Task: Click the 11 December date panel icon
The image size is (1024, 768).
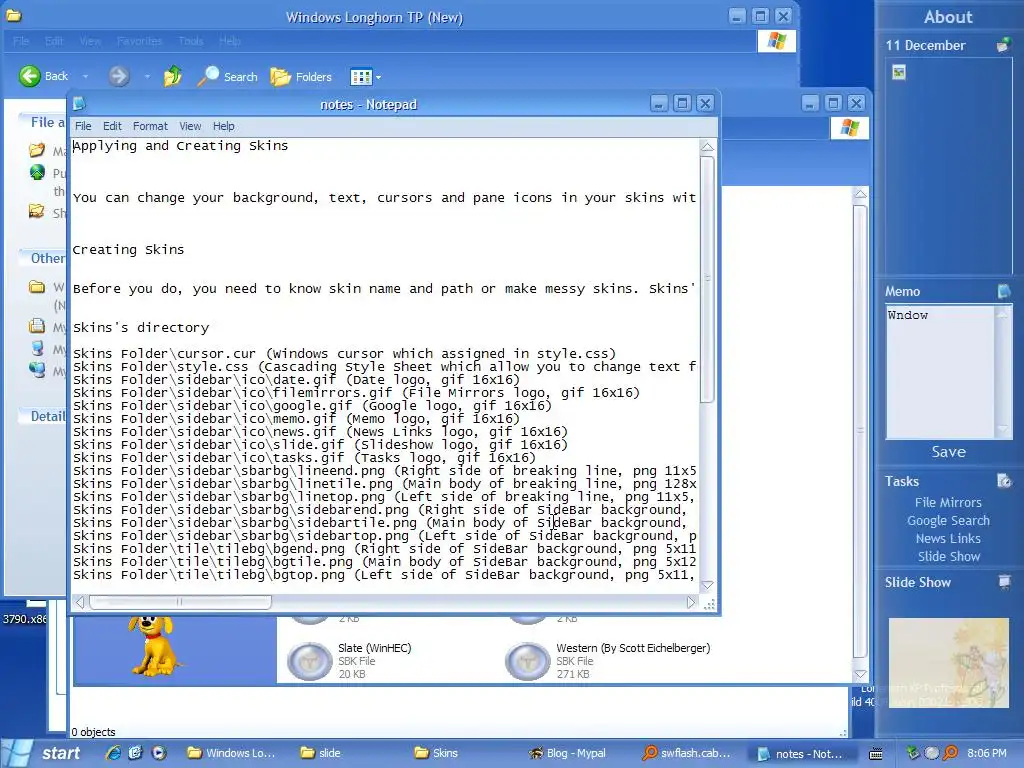Action: point(1003,45)
